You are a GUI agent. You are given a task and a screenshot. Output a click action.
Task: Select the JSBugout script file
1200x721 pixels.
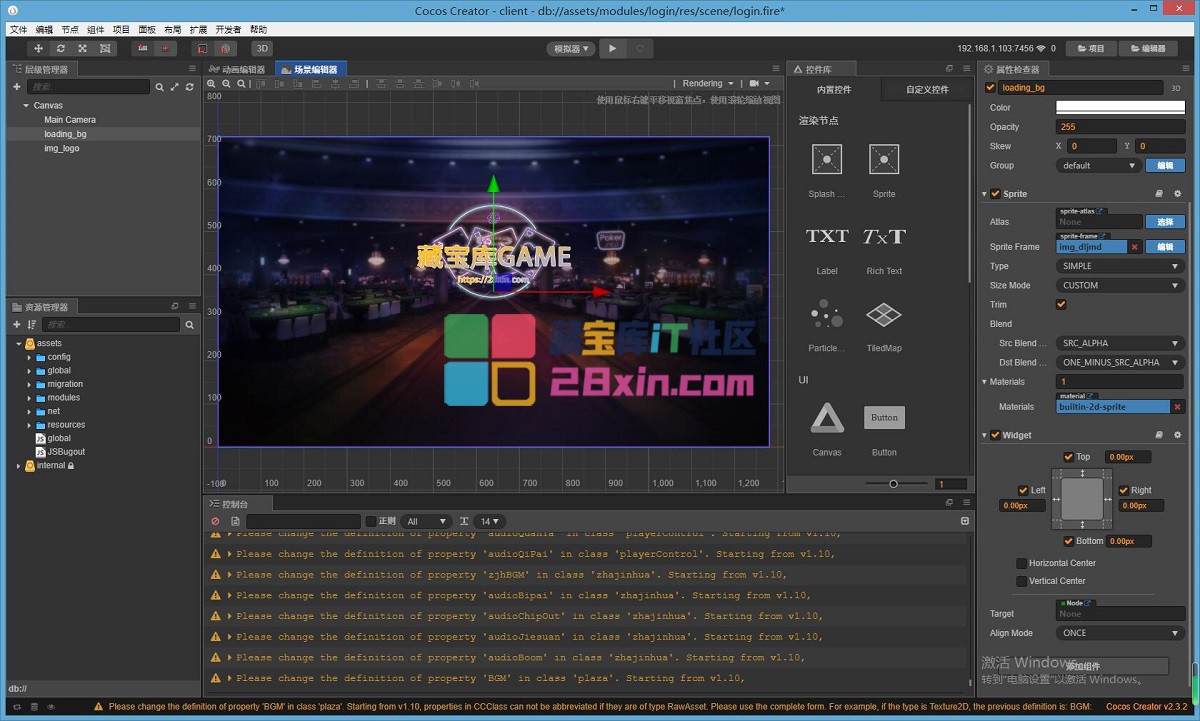pyautogui.click(x=66, y=452)
